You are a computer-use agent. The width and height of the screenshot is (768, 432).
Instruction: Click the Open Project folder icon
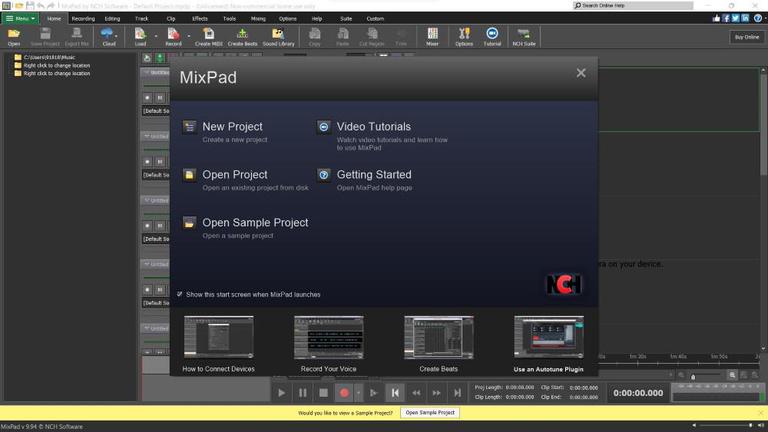[x=189, y=175]
